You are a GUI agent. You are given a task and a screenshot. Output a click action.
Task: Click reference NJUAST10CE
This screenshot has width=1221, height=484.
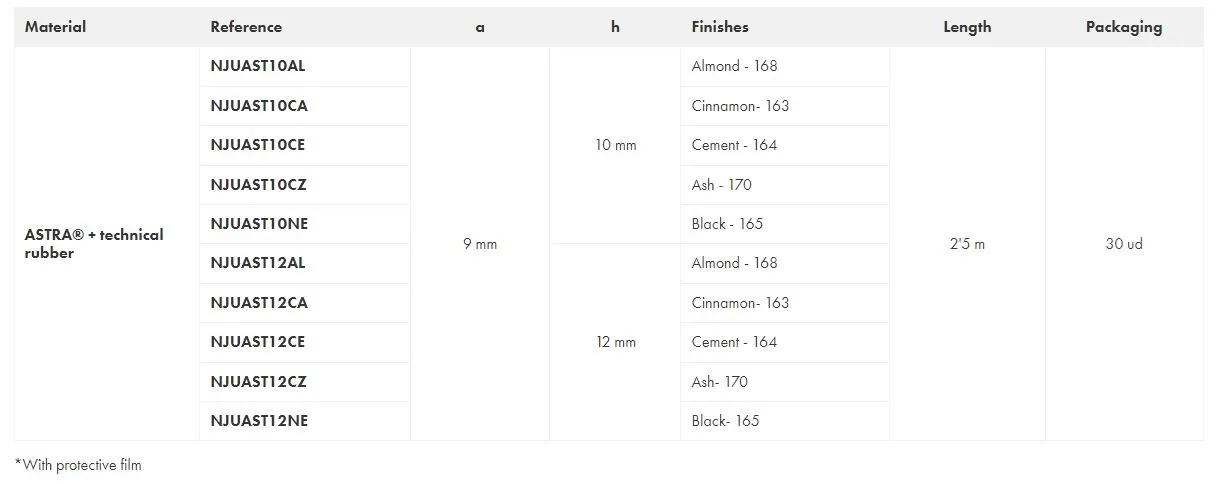point(258,145)
